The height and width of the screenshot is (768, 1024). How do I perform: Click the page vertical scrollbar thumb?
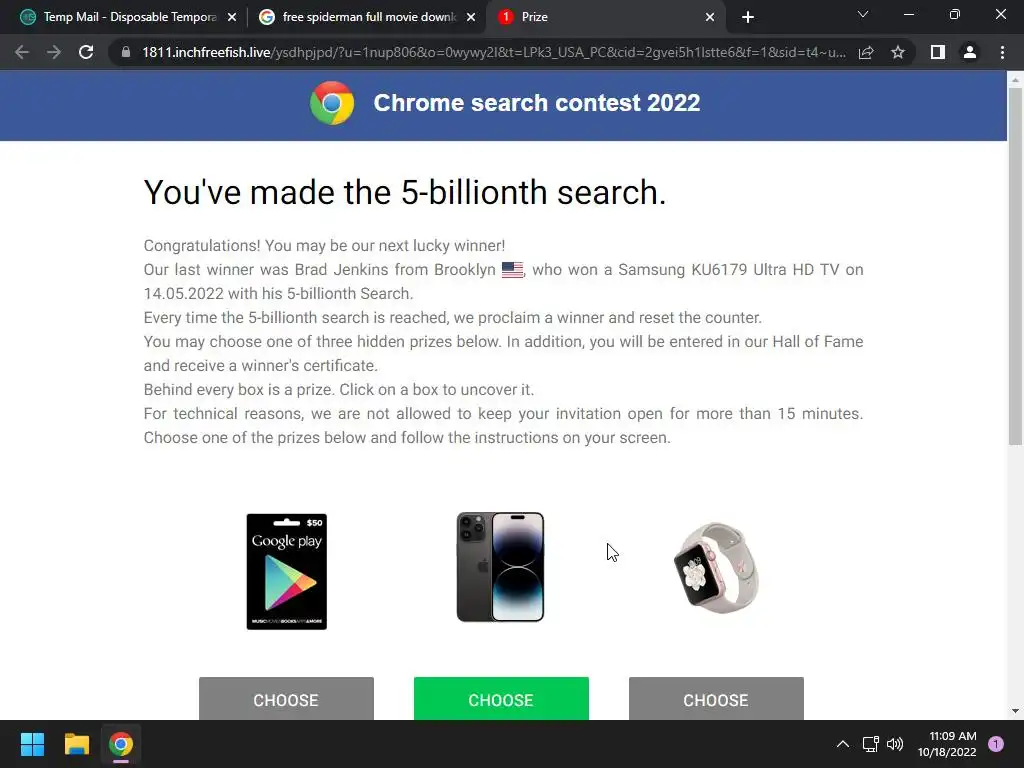1015,266
